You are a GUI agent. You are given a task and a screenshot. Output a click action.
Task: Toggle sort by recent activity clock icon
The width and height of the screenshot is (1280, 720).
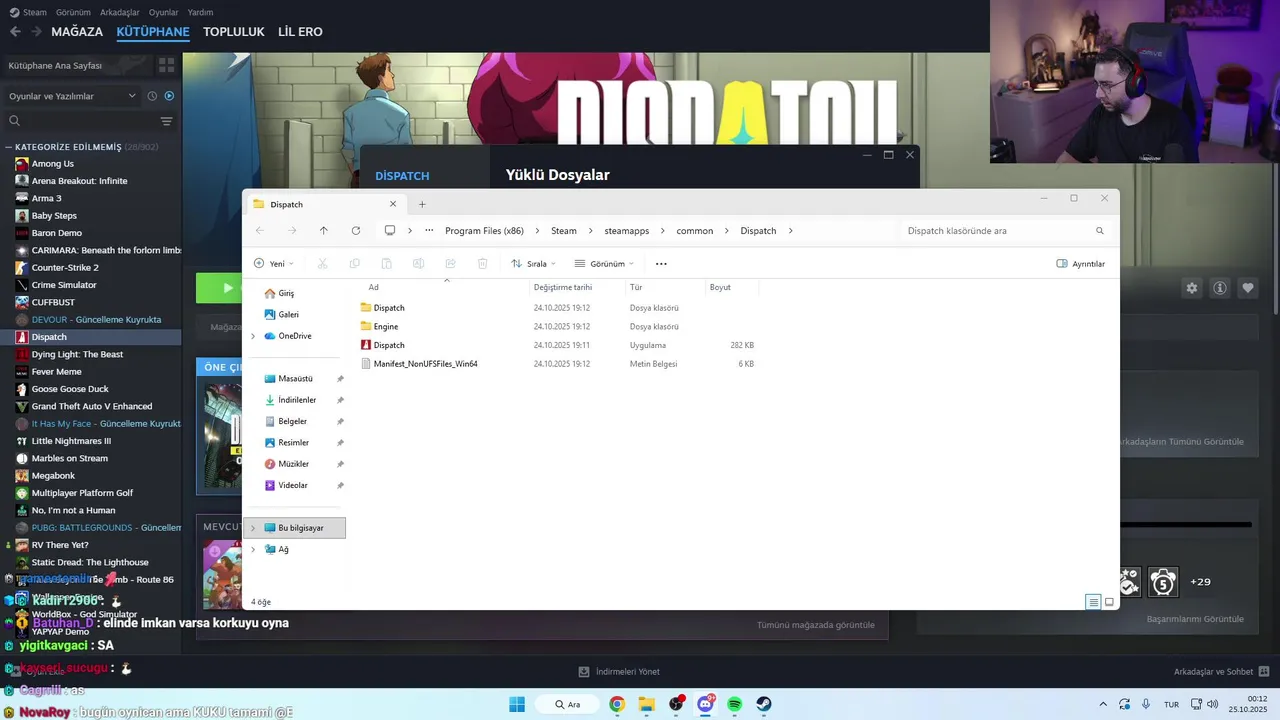point(152,96)
